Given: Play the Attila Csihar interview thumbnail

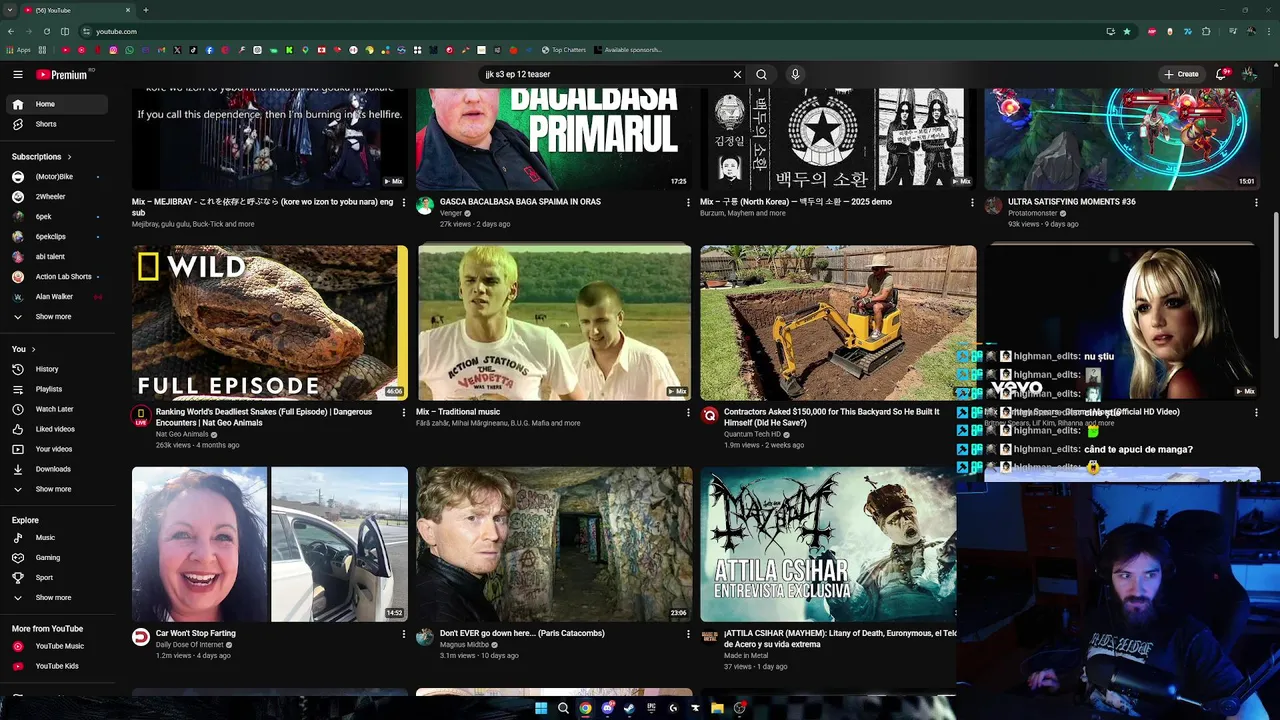Looking at the screenshot, I should pyautogui.click(x=828, y=544).
